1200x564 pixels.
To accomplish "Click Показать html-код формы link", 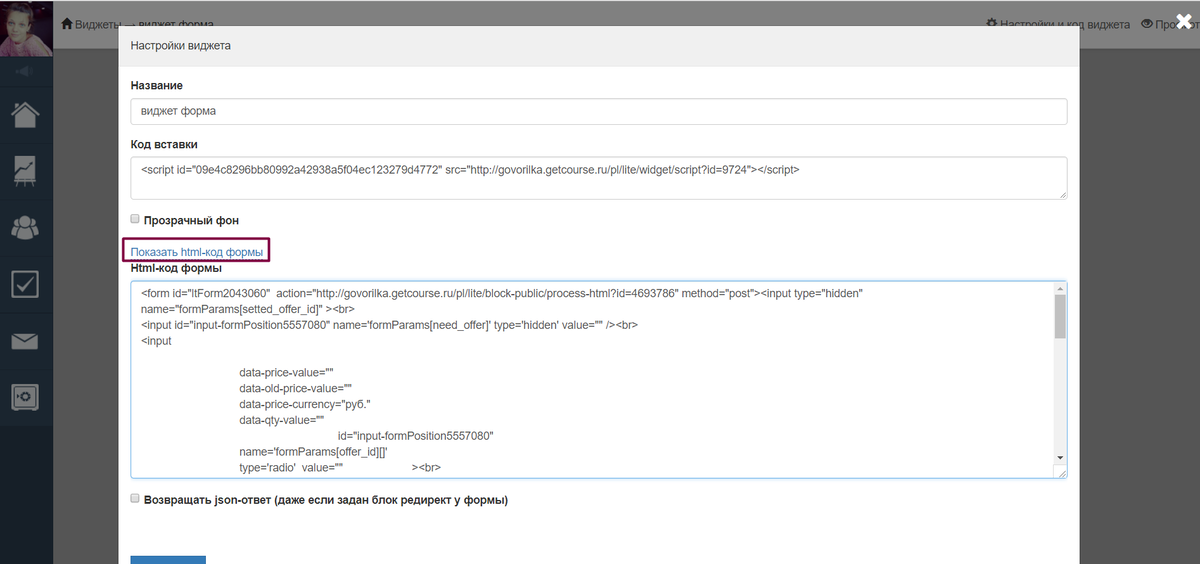I will [x=197, y=252].
